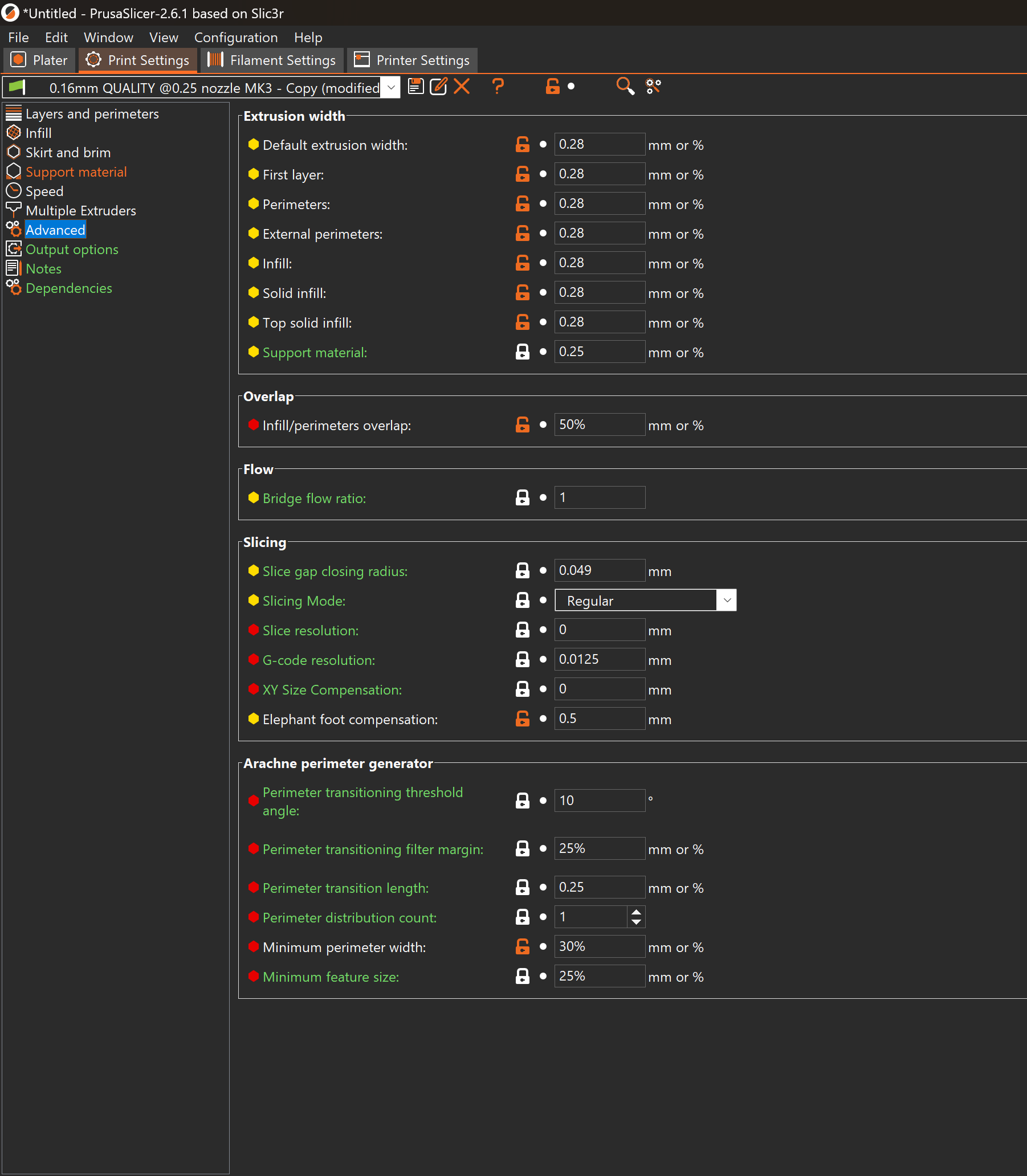Open the Edit menu

(56, 38)
